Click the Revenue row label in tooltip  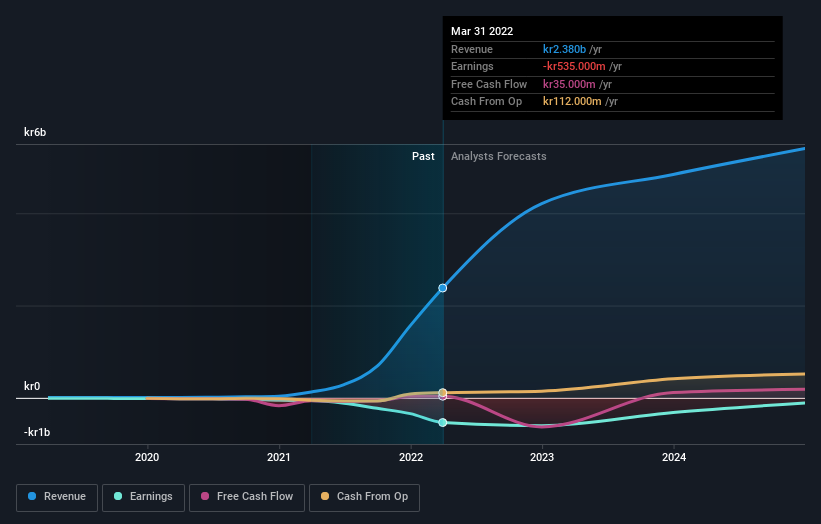click(x=472, y=49)
